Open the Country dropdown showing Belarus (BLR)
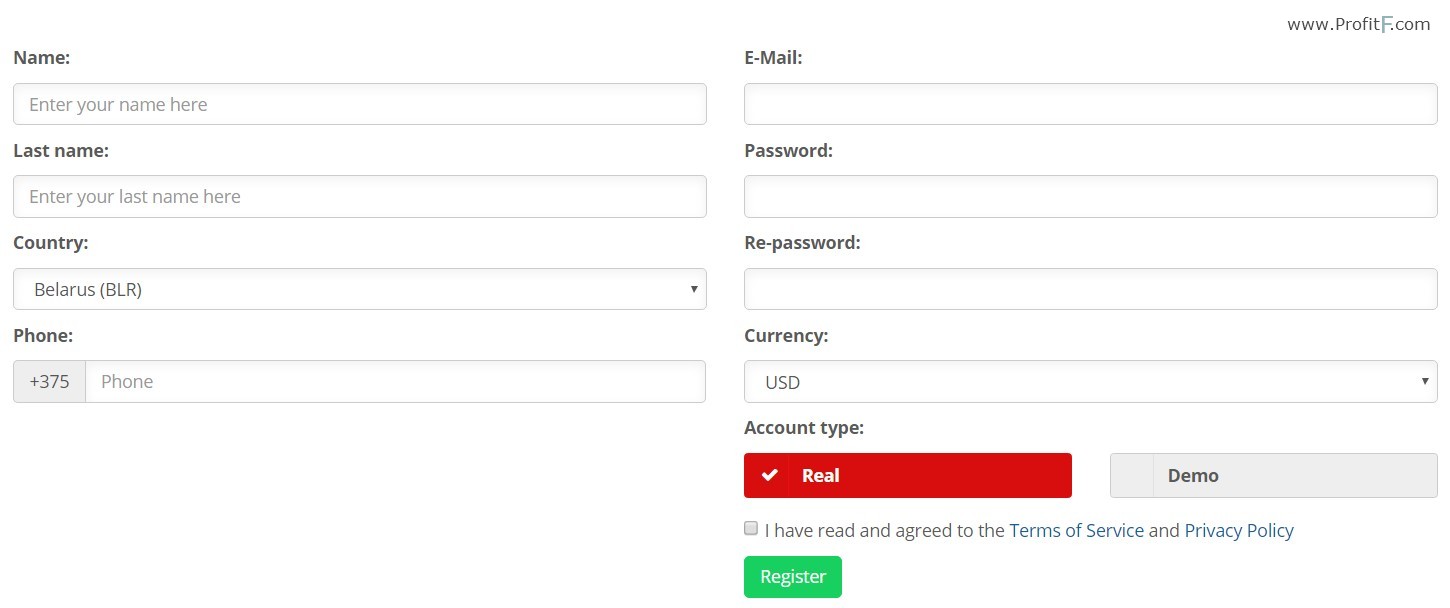Image resolution: width=1450 pixels, height=608 pixels. tap(360, 289)
